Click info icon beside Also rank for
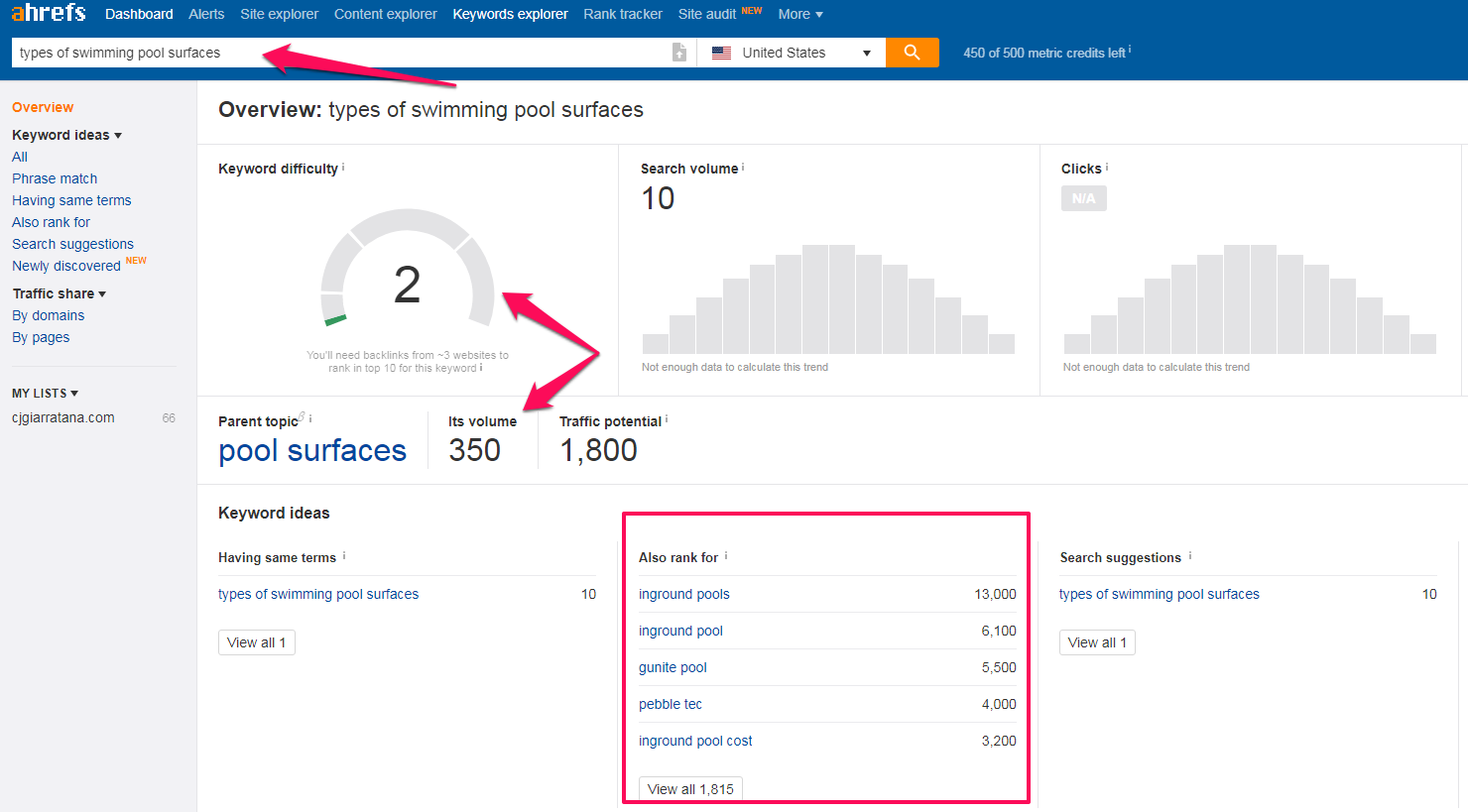 click(726, 556)
